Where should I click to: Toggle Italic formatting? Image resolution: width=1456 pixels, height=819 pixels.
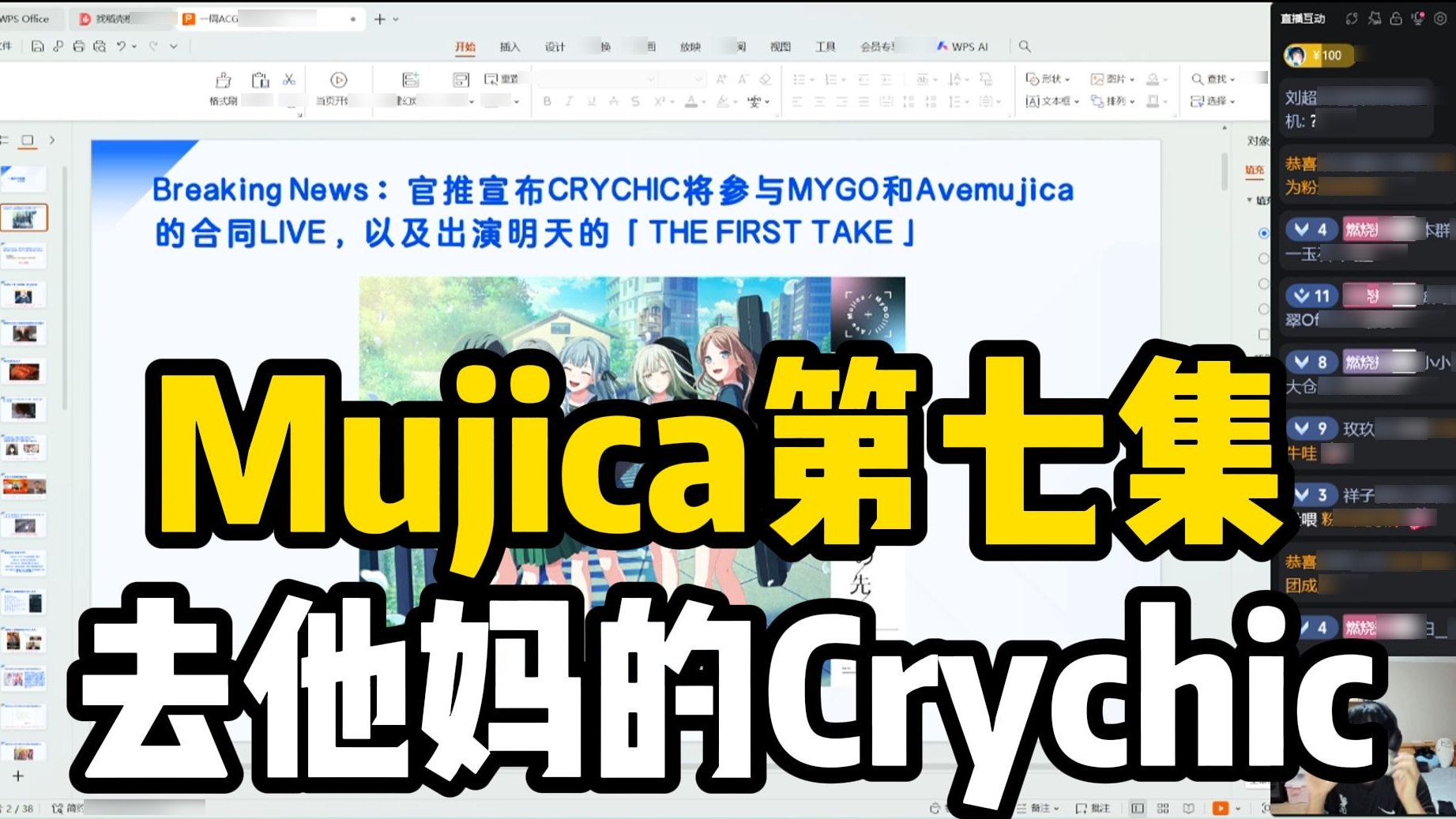568,102
